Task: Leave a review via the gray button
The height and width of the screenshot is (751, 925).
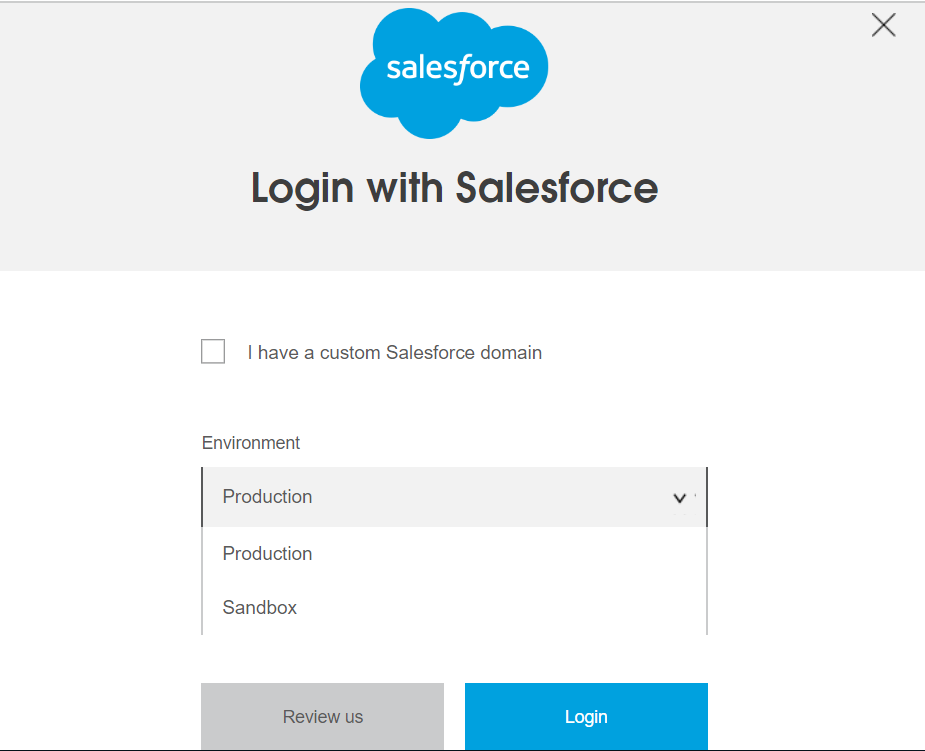Action: click(322, 716)
